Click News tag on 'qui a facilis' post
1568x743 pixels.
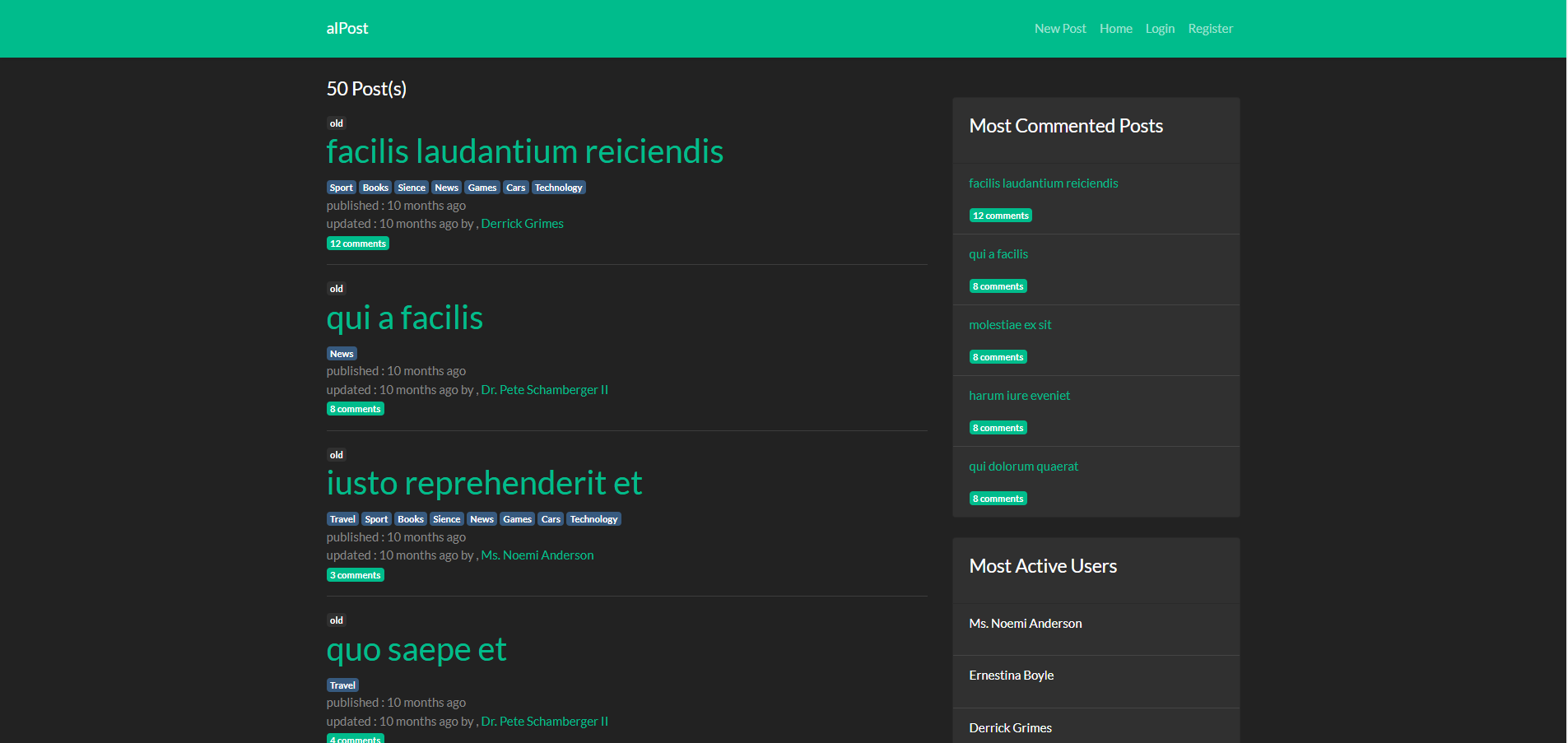coord(342,354)
